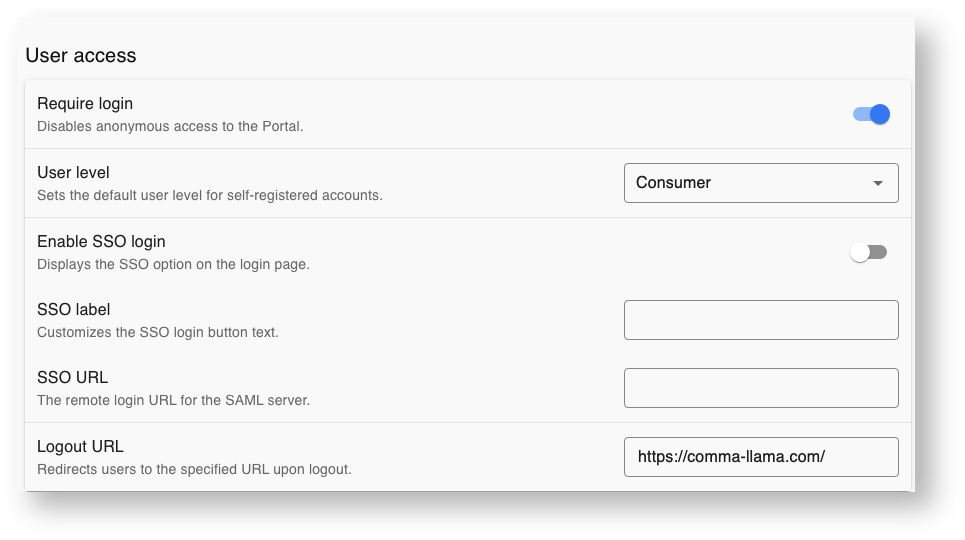Click the 'remote login URL for SAML' description
The width and height of the screenshot is (965, 540).
[x=173, y=400]
